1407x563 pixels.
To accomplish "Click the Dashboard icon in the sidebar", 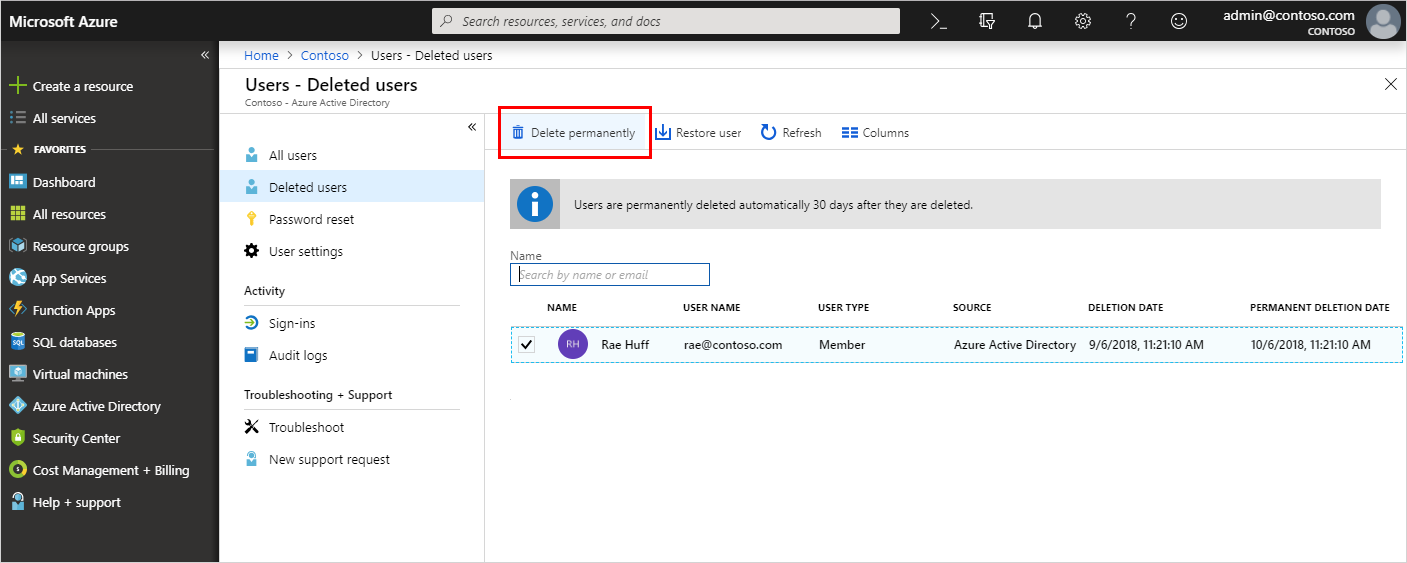I will 17,182.
